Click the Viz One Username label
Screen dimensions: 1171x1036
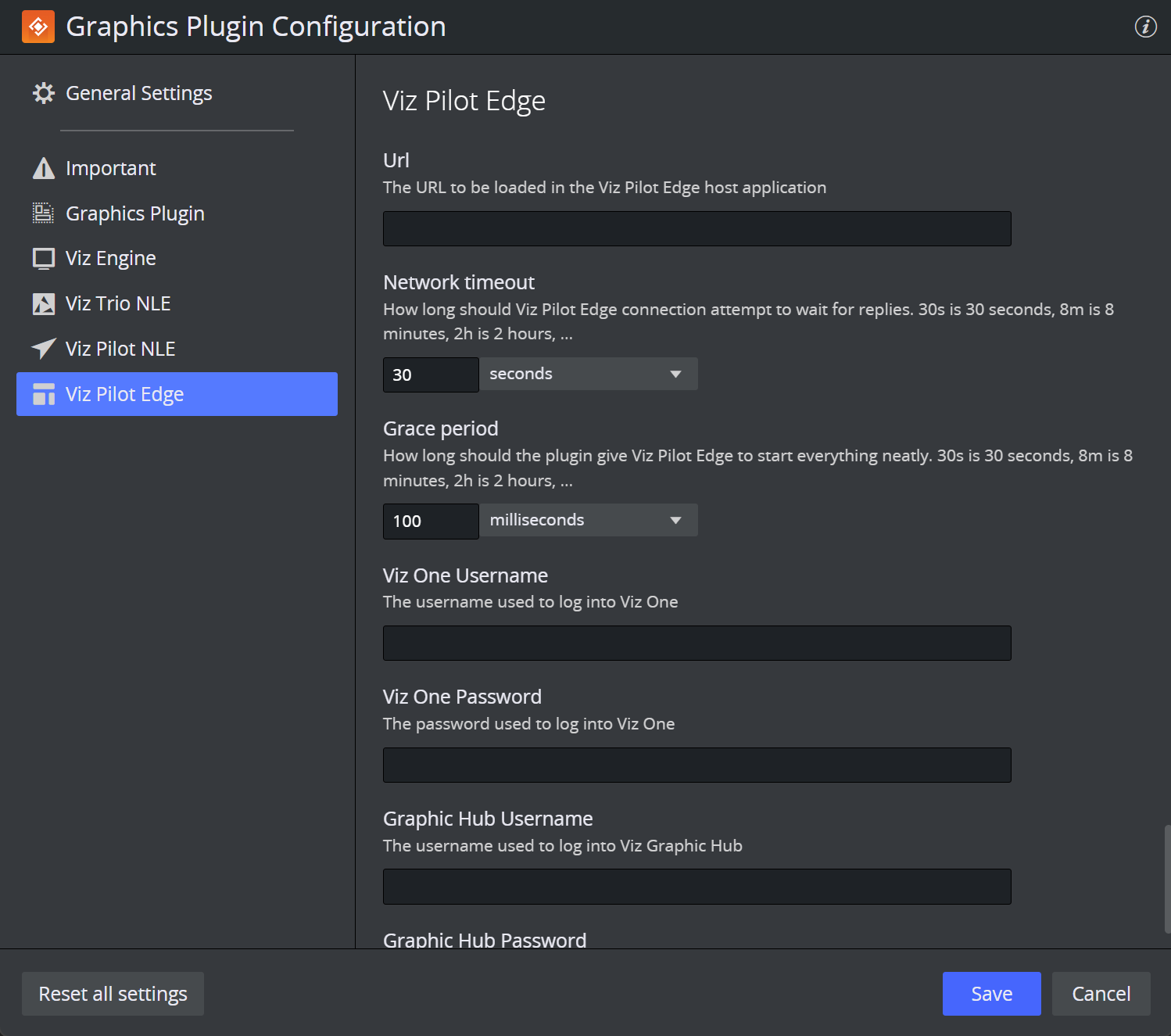click(465, 575)
